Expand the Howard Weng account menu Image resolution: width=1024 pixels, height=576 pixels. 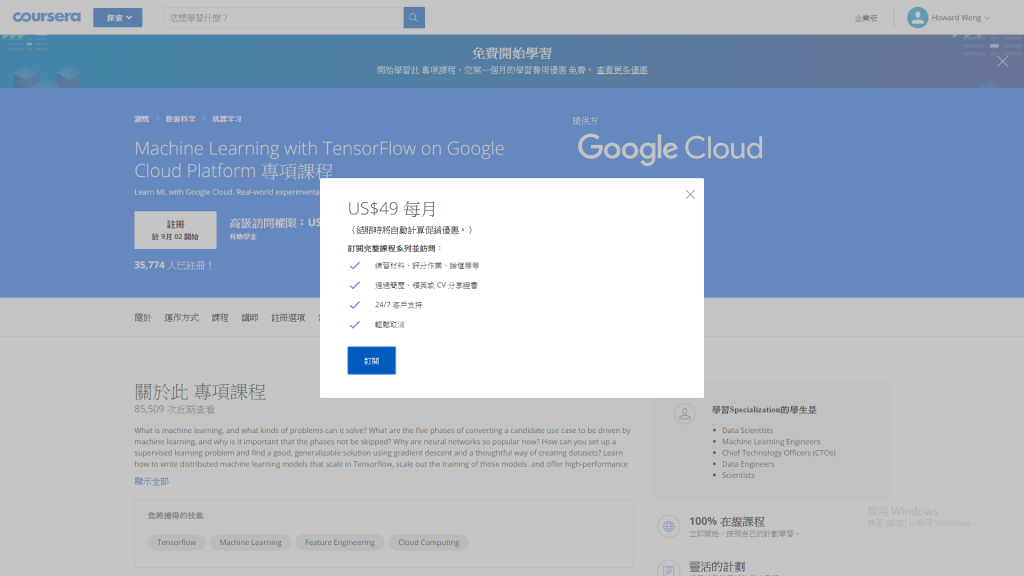click(960, 18)
